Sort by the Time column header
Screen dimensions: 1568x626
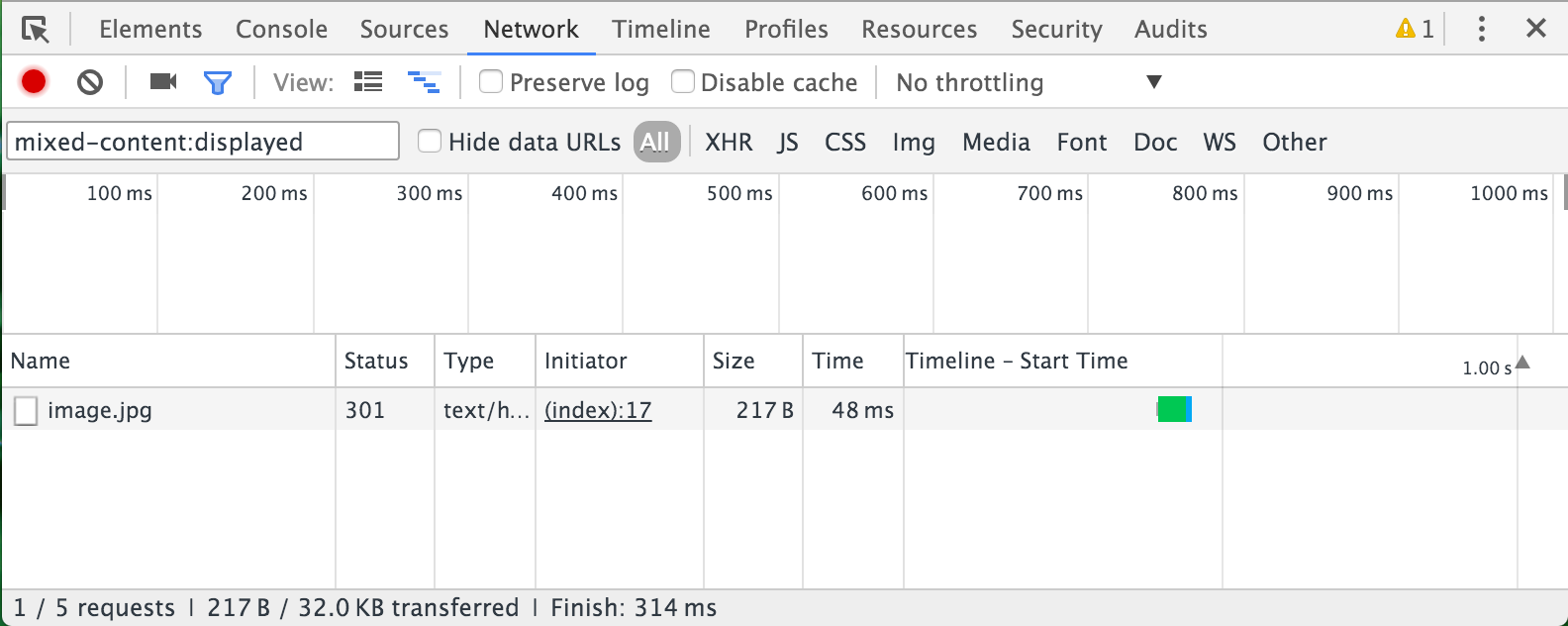853,361
